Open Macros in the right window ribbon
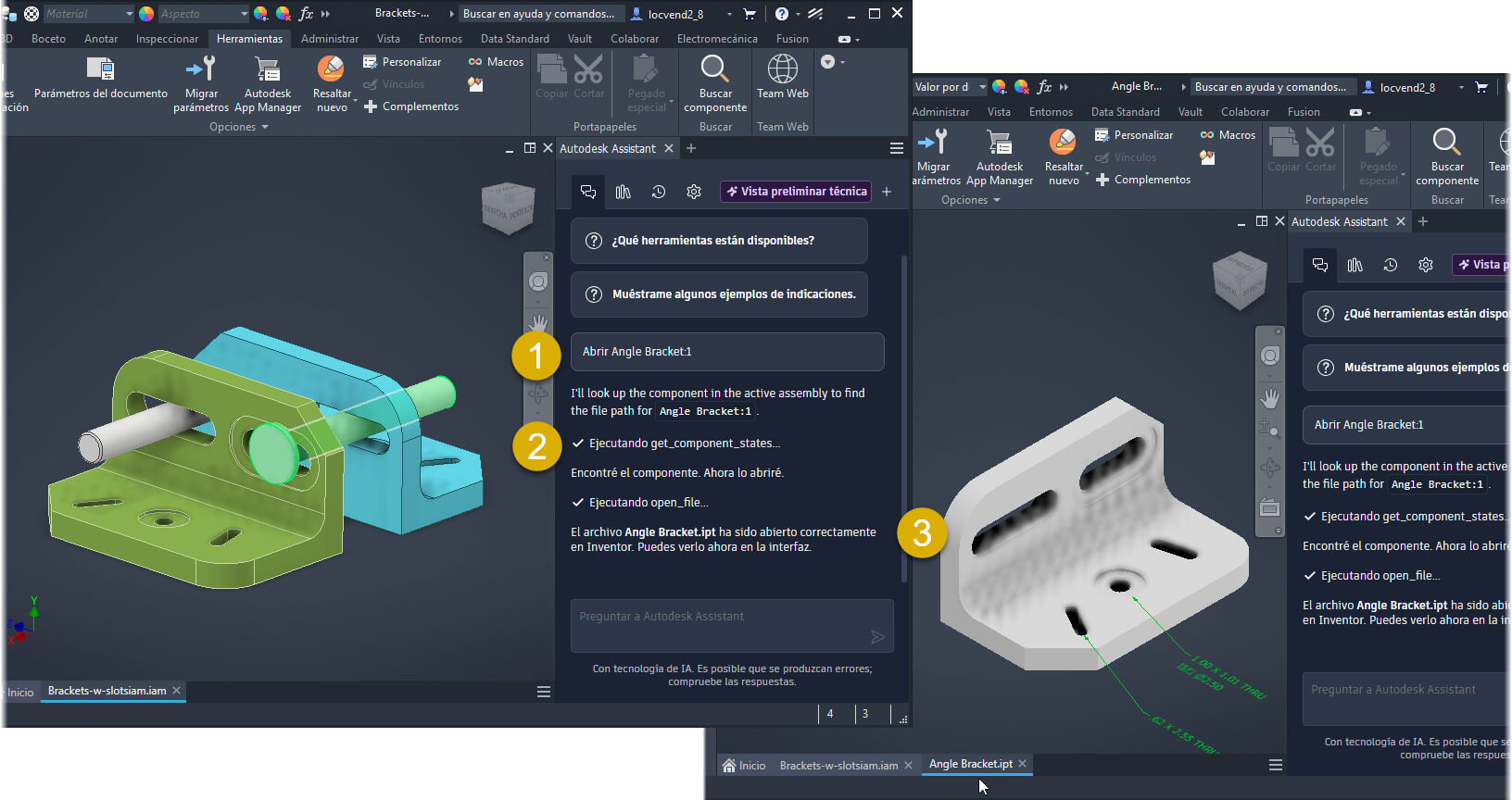1512x800 pixels. 1228,135
